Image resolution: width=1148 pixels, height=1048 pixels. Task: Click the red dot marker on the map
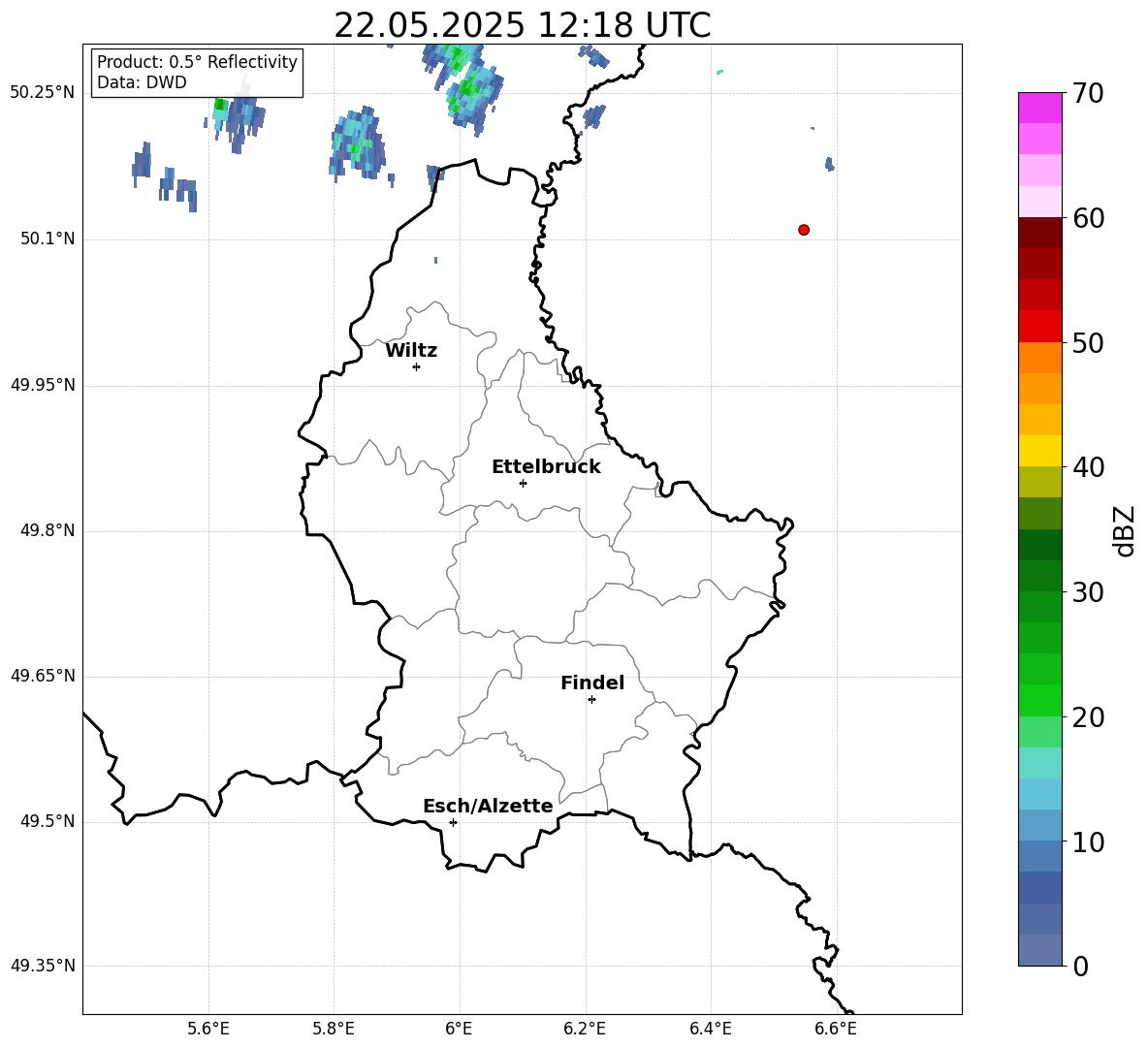click(x=803, y=230)
